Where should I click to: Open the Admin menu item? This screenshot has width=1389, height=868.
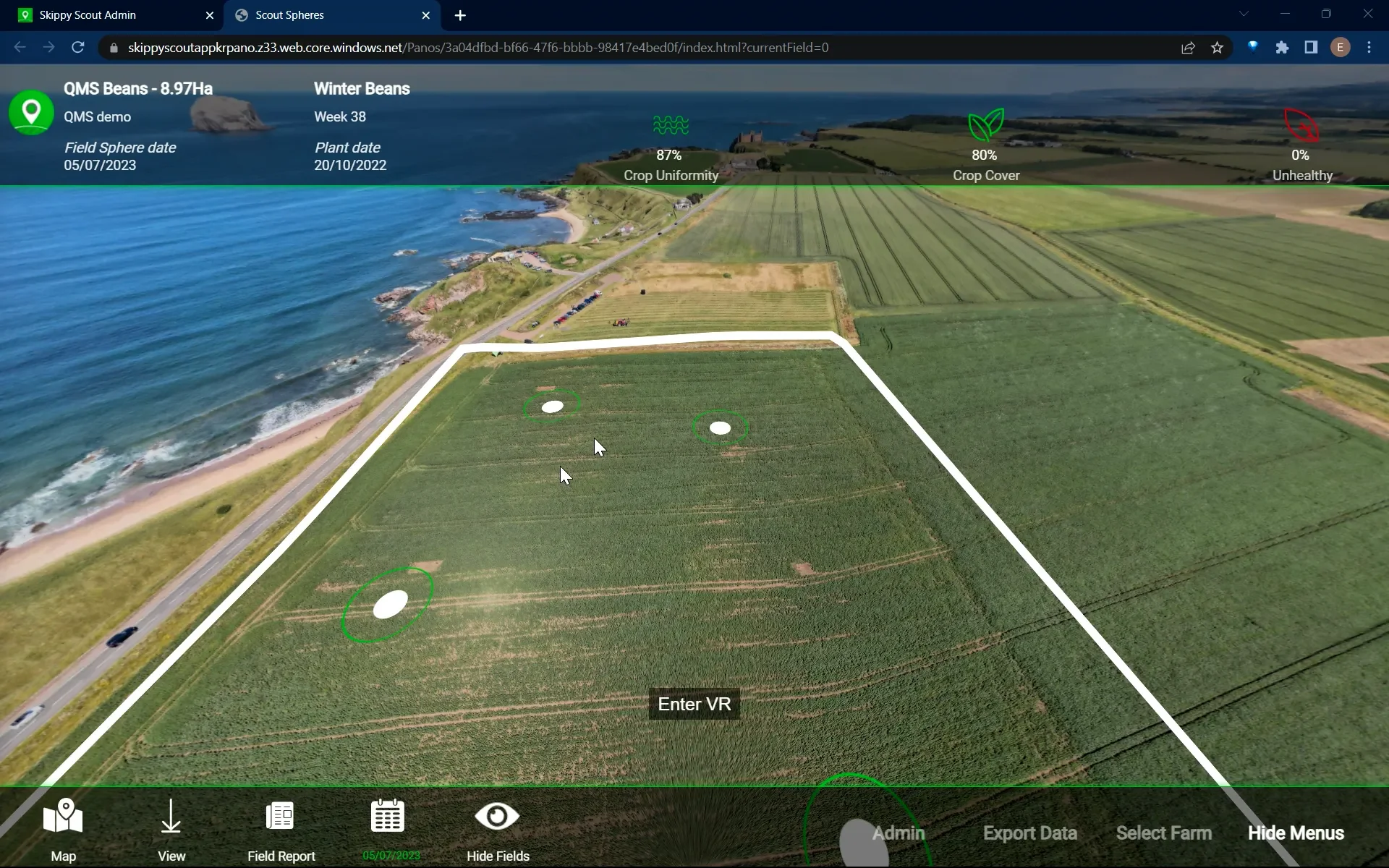899,833
